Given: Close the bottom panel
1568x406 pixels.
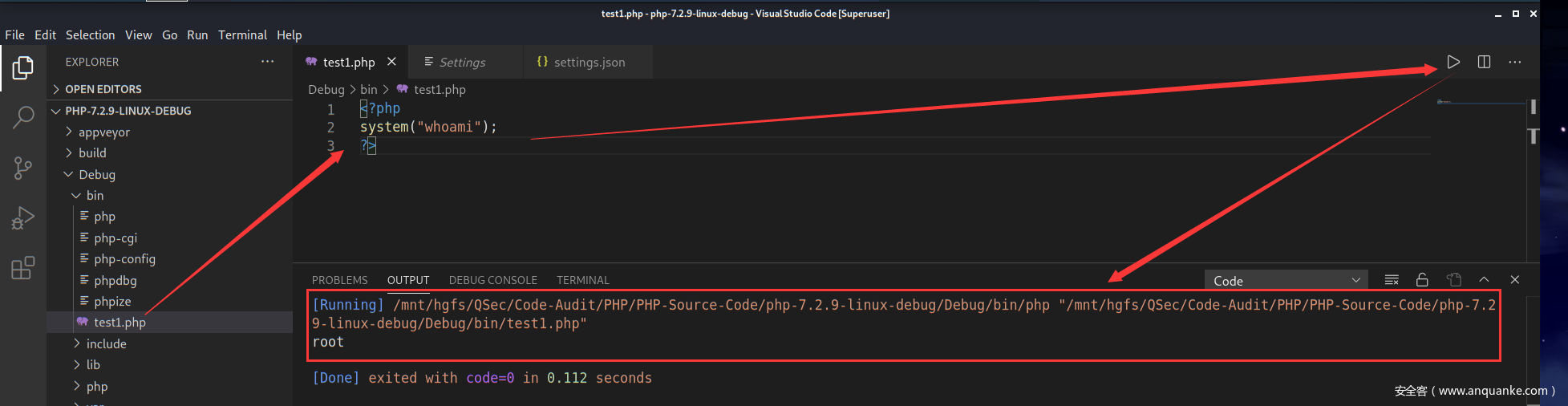Looking at the screenshot, I should click(x=1514, y=279).
